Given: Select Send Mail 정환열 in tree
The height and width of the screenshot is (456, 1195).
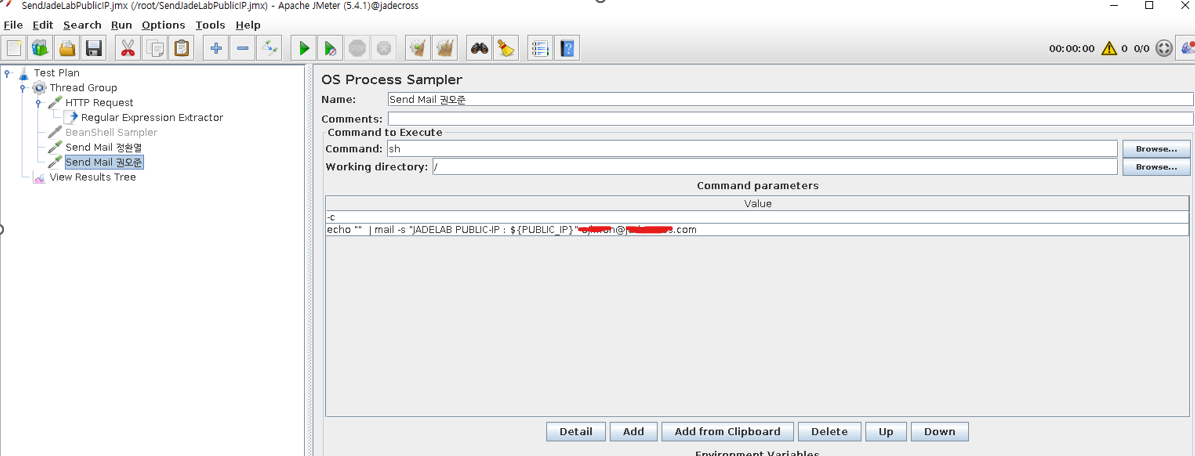Looking at the screenshot, I should [x=104, y=147].
